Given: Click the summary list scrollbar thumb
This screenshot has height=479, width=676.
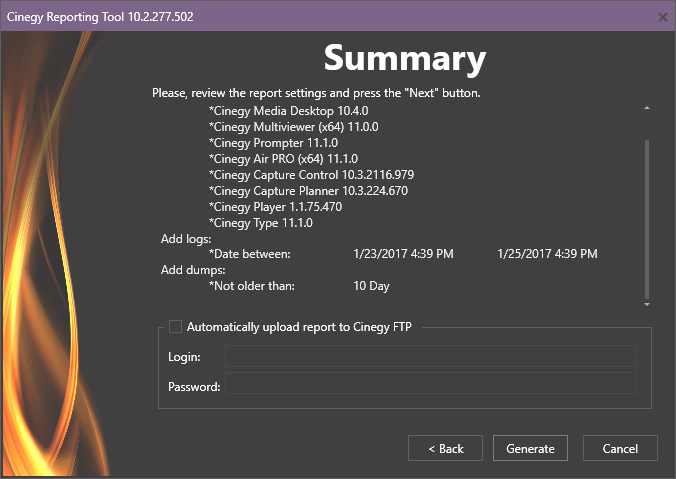Looking at the screenshot, I should pyautogui.click(x=647, y=219).
